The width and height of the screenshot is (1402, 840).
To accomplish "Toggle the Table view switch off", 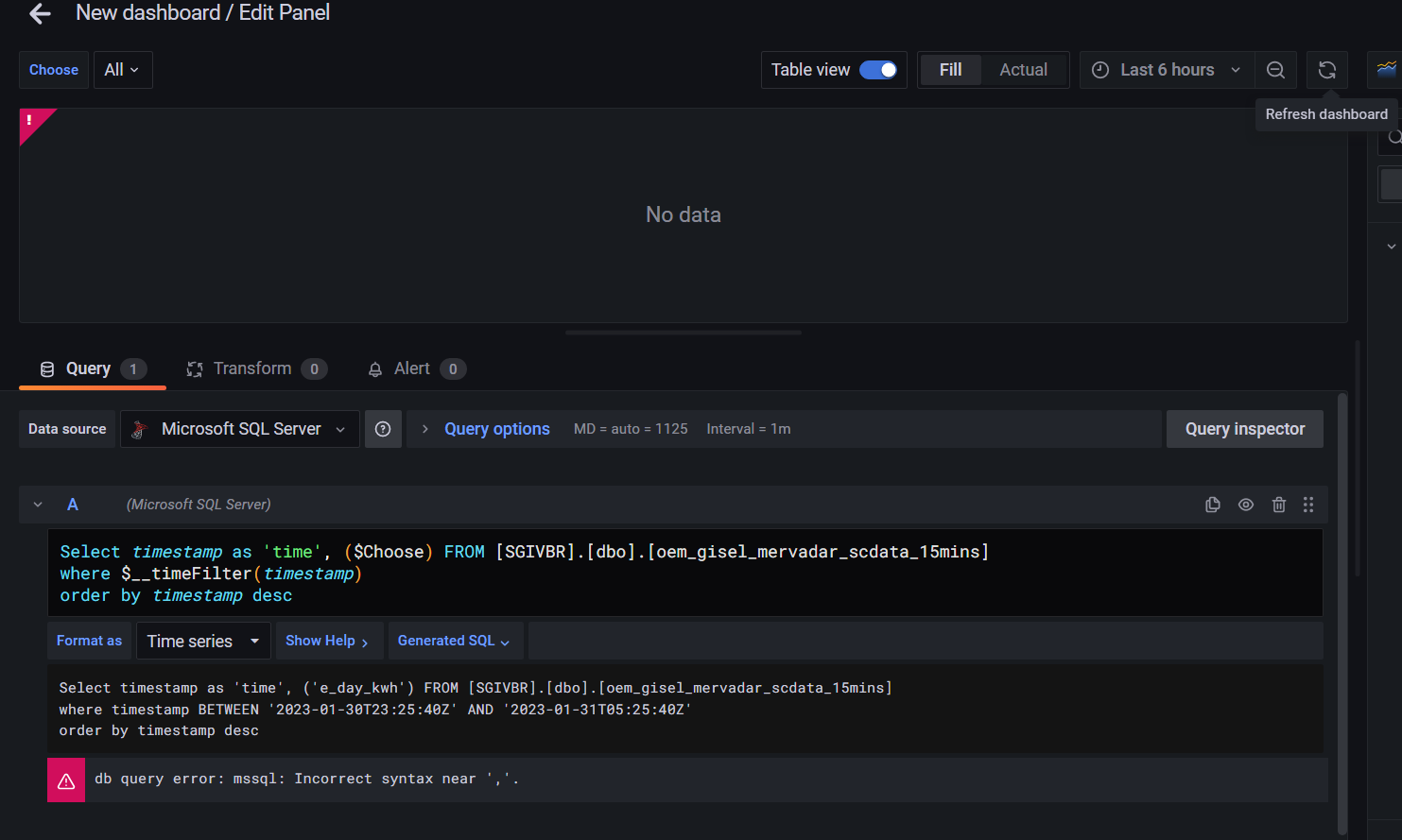I will tap(878, 70).
